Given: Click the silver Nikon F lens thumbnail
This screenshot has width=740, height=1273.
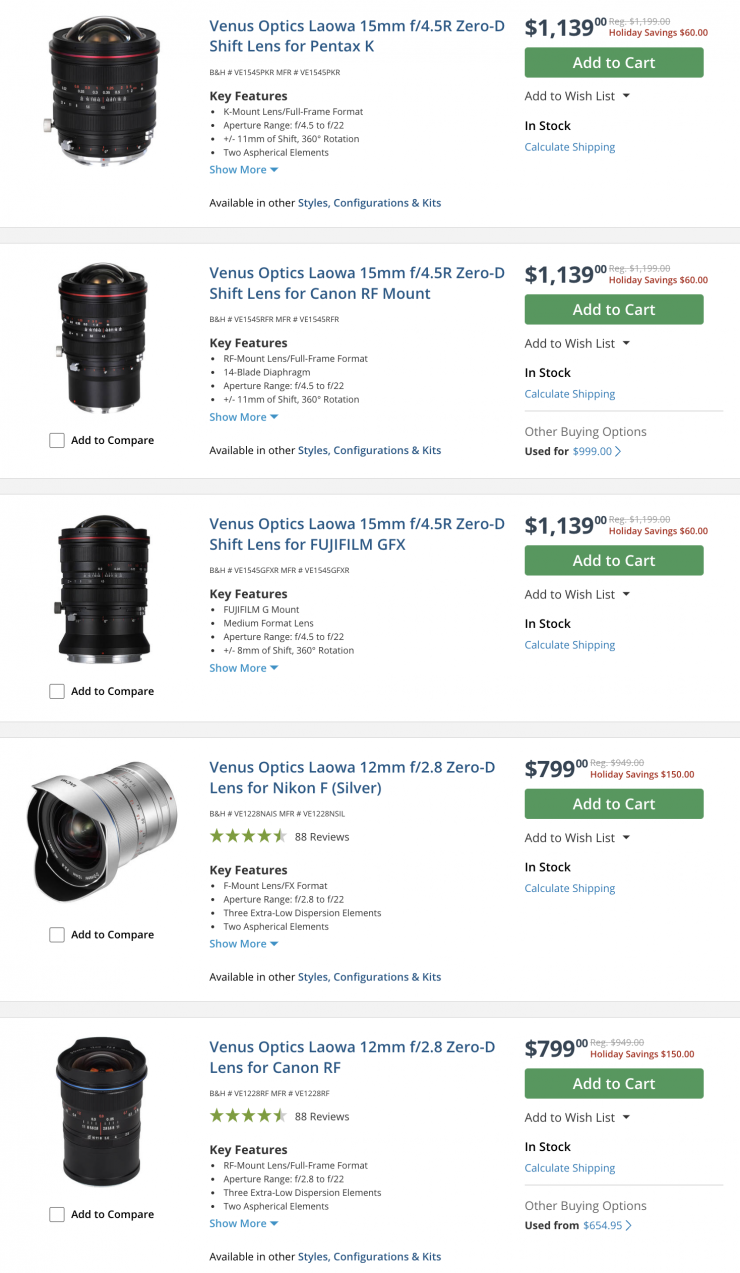Looking at the screenshot, I should (103, 832).
